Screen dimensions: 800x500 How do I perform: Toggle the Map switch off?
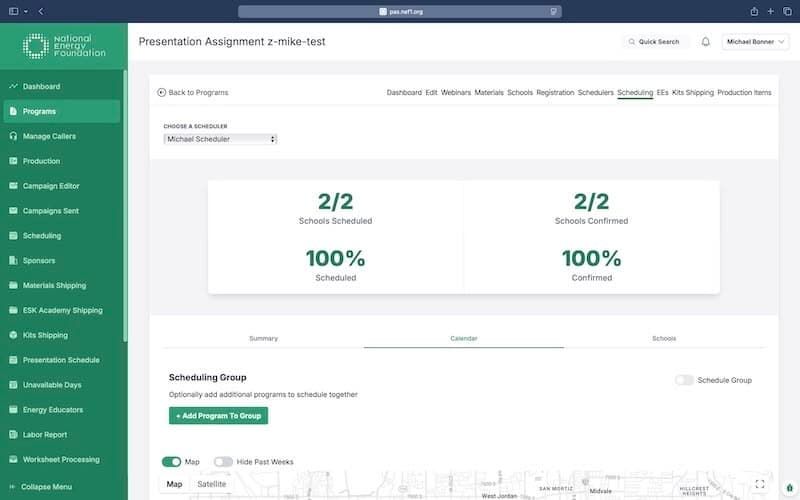click(x=171, y=462)
